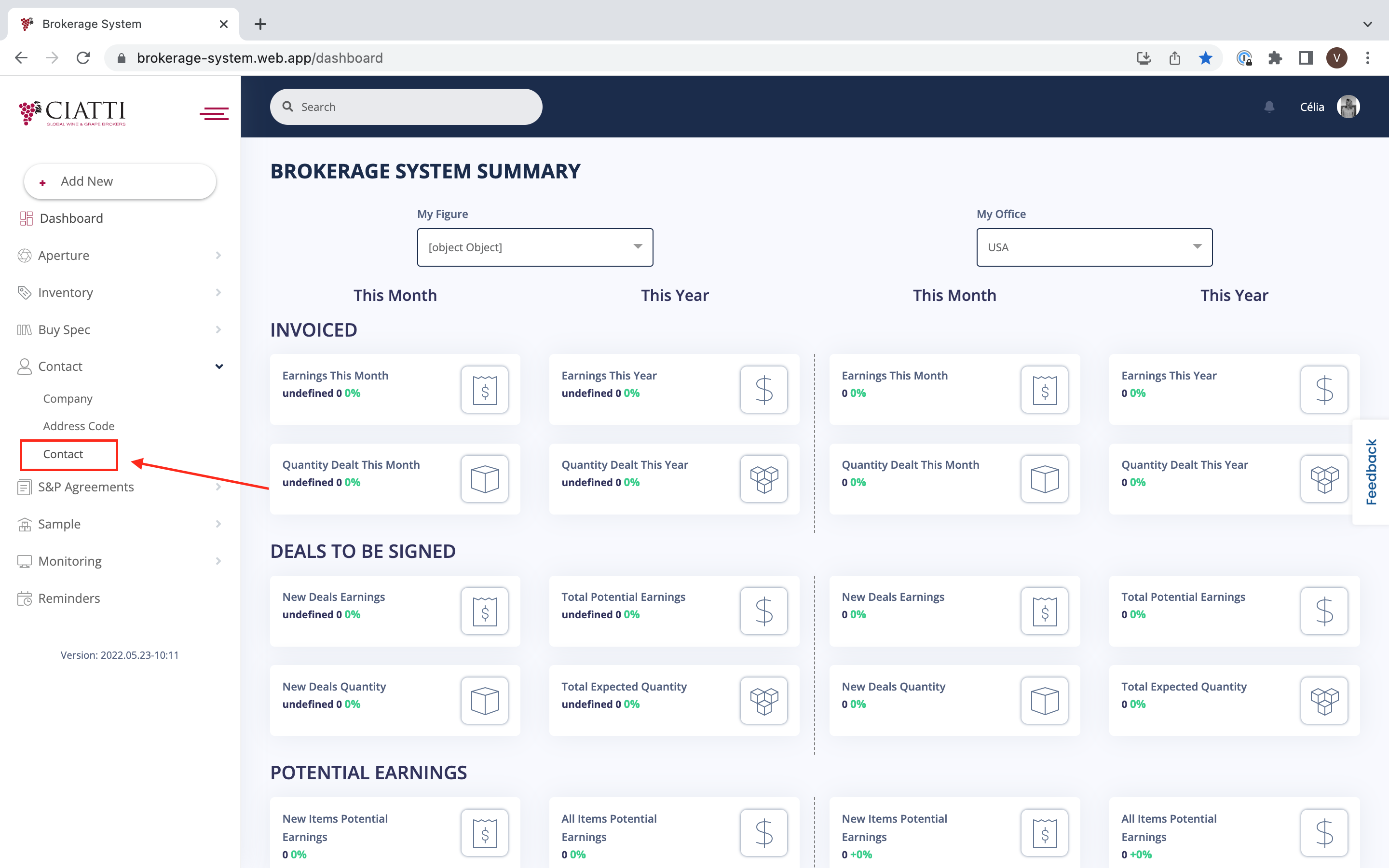
Task: Open the browser extensions puzzle icon
Action: coord(1275,58)
